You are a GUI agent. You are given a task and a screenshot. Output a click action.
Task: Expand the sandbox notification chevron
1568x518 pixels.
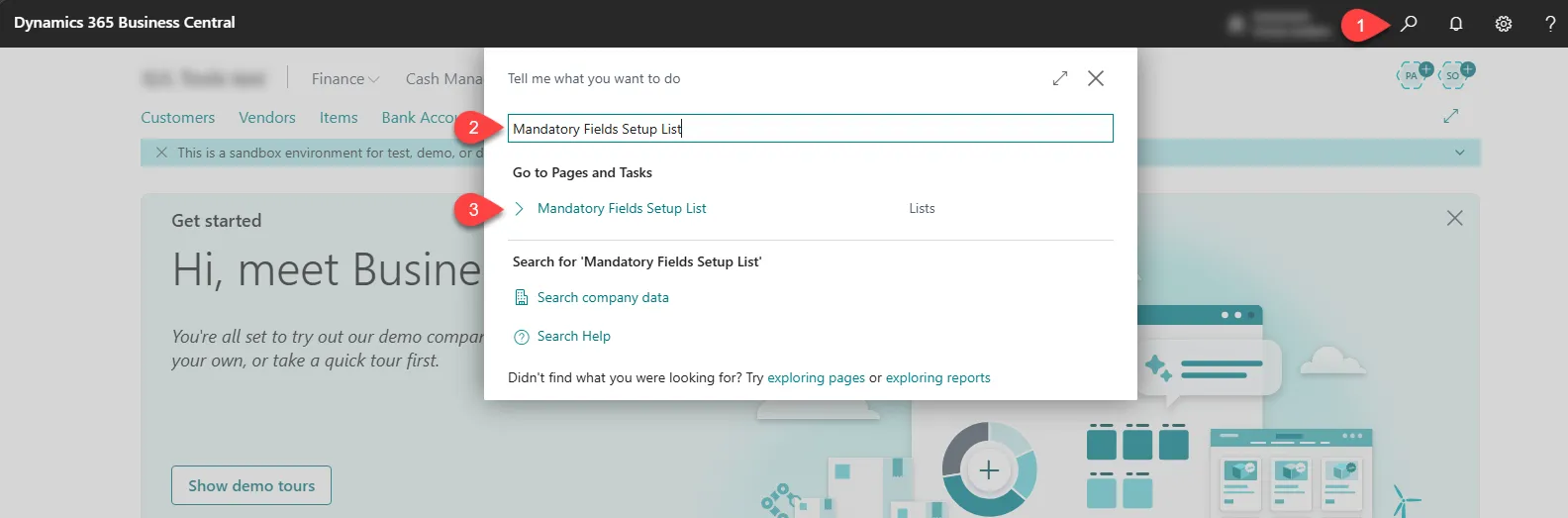1459,153
